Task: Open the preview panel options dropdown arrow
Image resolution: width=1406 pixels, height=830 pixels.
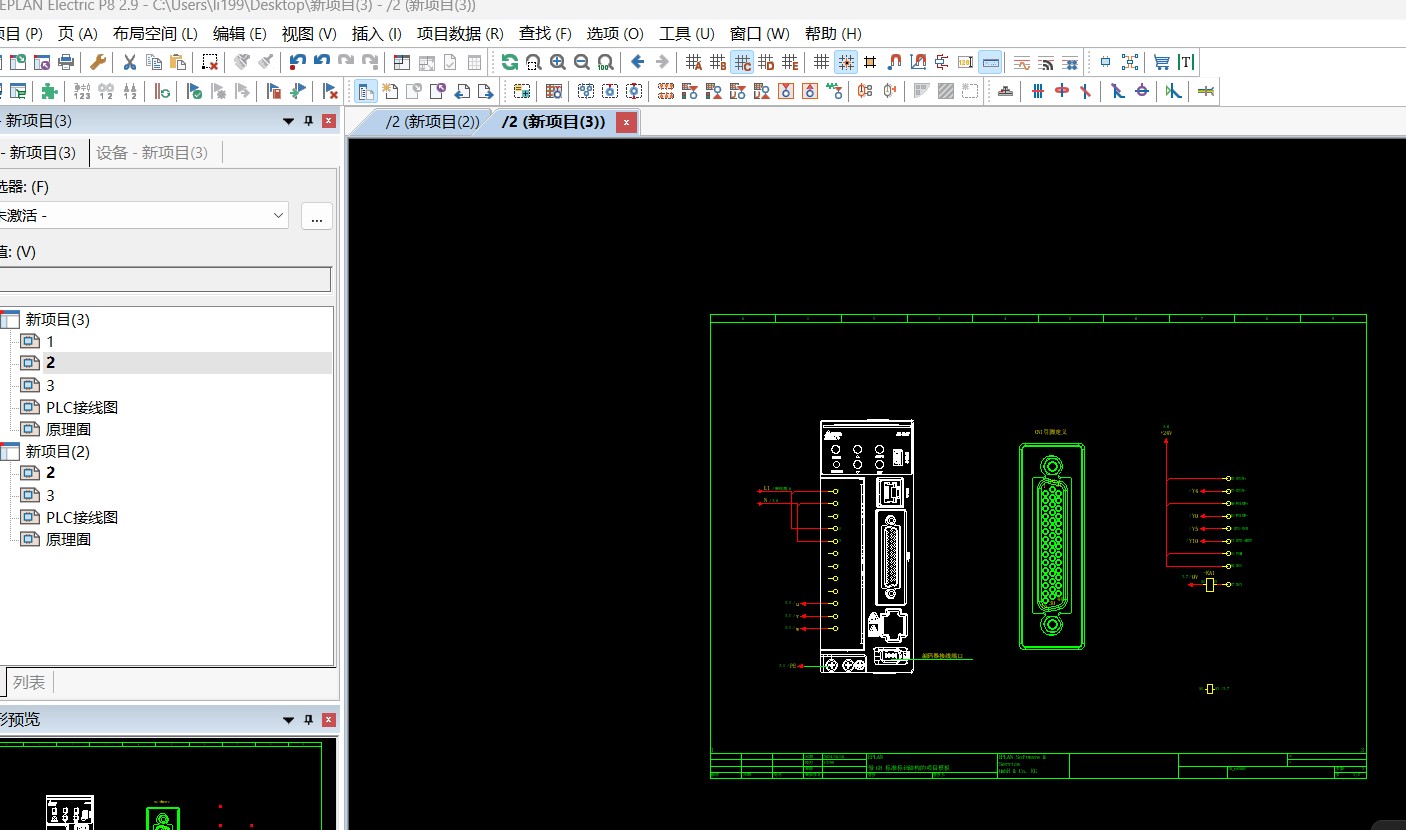Action: (289, 719)
